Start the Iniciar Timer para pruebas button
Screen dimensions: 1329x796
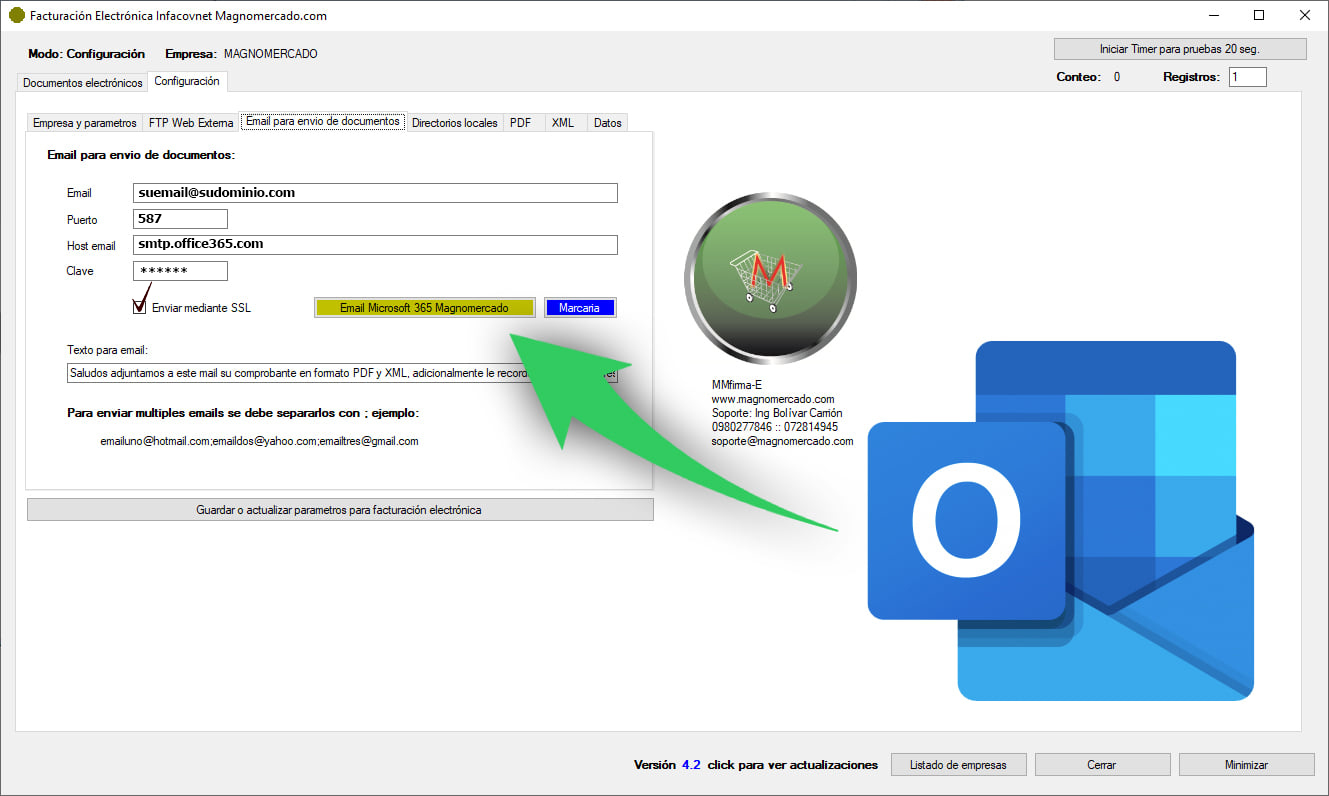click(x=1180, y=49)
